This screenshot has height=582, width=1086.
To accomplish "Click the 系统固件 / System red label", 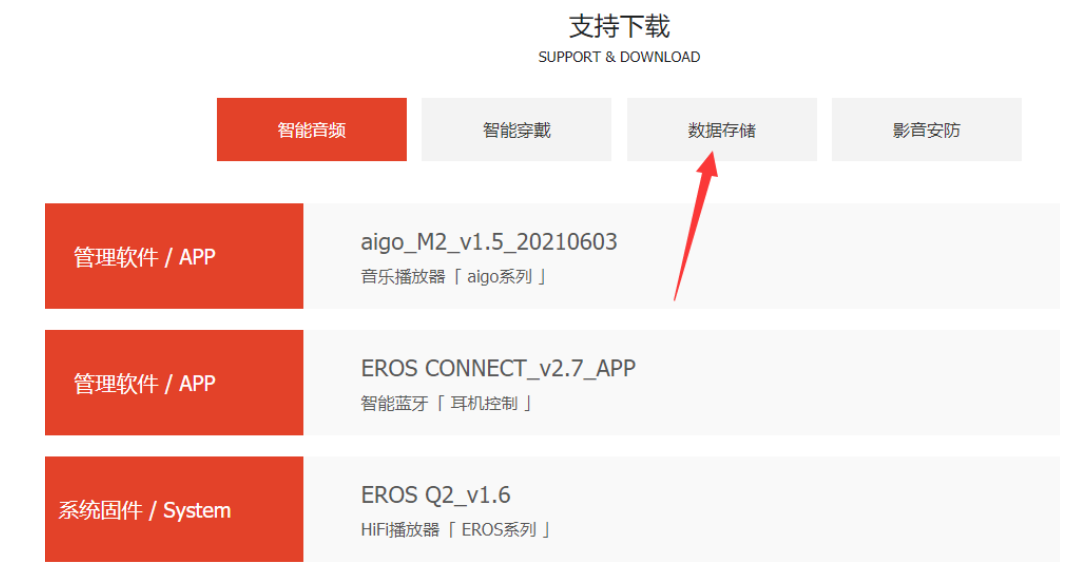I will [x=144, y=510].
